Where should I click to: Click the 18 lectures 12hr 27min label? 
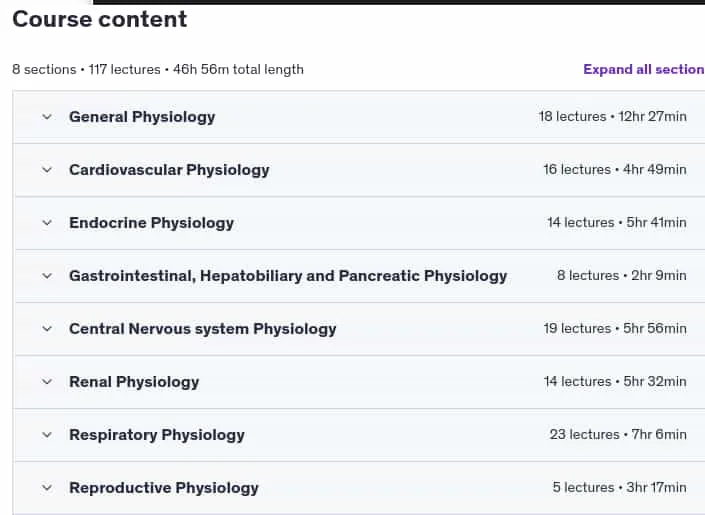(x=612, y=116)
